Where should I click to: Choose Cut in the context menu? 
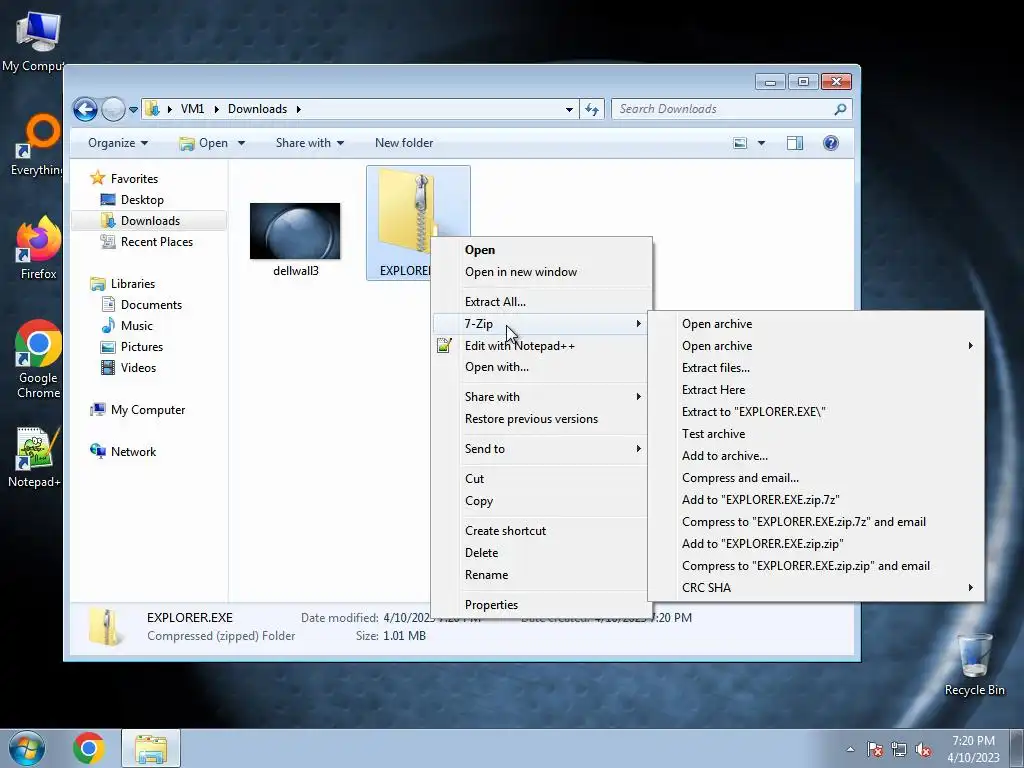point(541,479)
